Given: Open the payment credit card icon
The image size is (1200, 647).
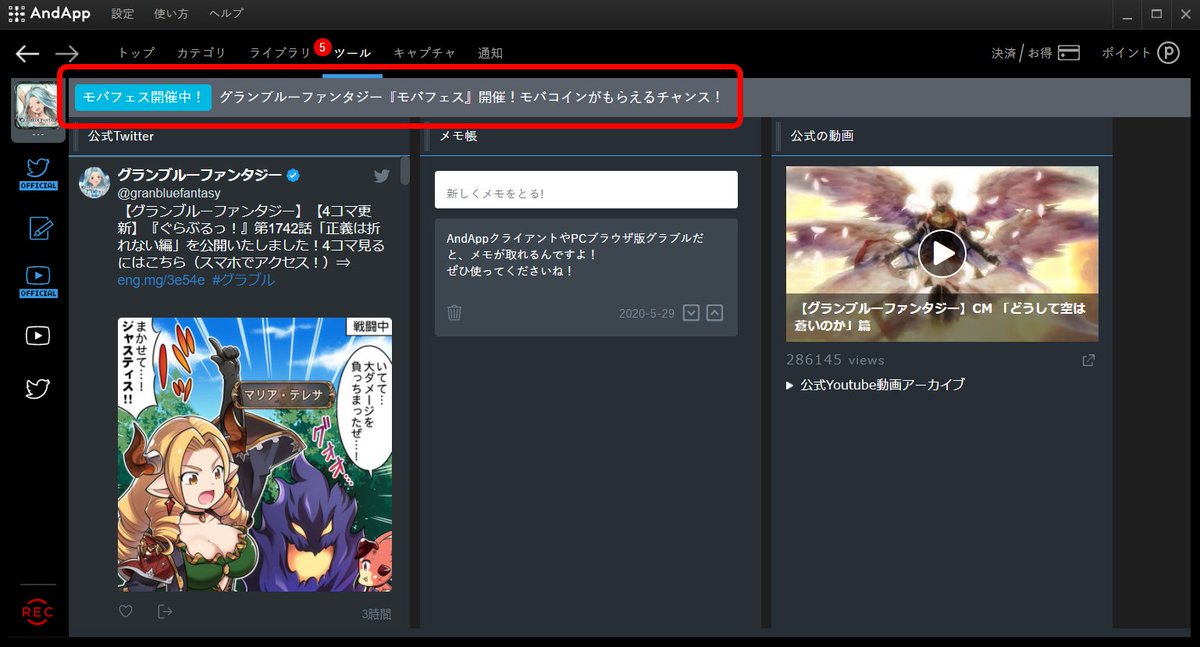Looking at the screenshot, I should [1069, 53].
